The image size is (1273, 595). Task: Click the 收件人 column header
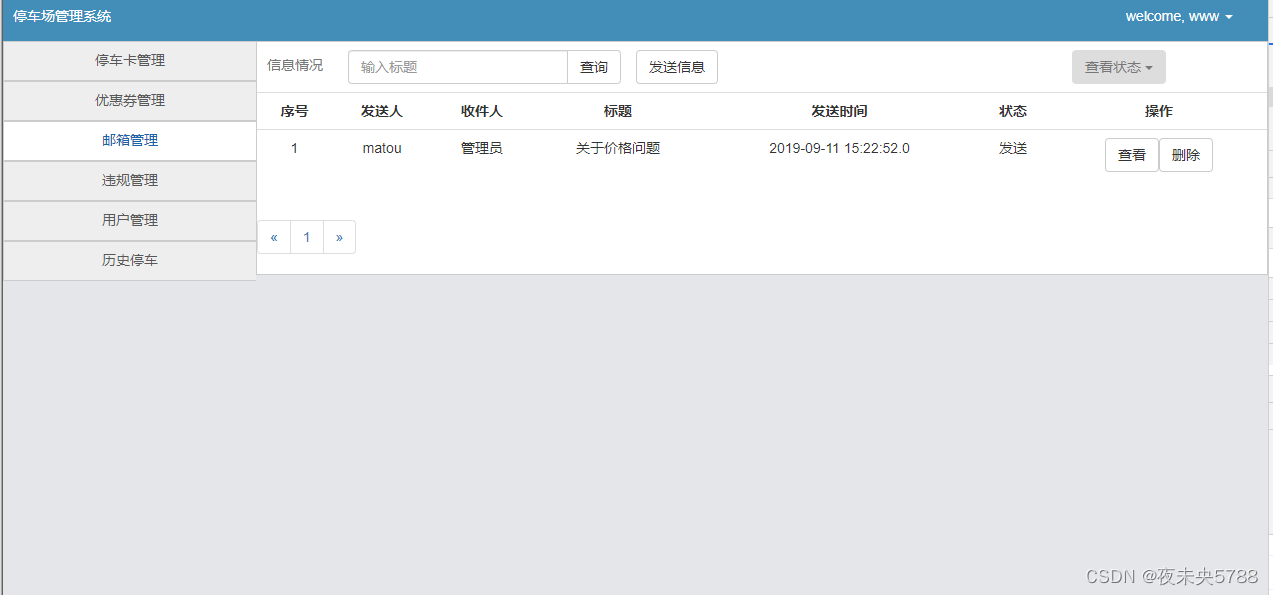tap(482, 111)
